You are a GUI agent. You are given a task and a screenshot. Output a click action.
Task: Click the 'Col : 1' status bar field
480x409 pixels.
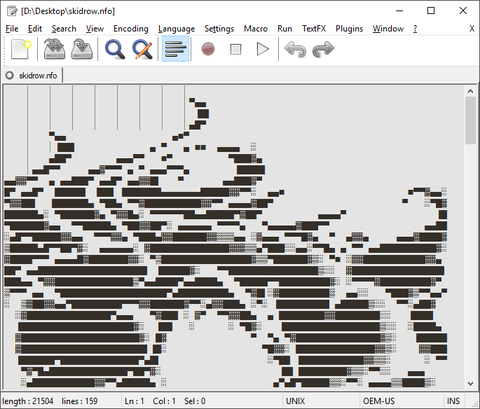click(x=164, y=401)
